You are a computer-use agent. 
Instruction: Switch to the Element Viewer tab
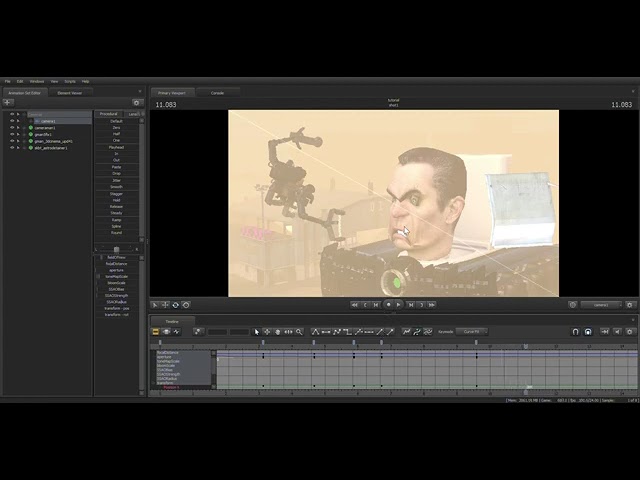[69, 93]
